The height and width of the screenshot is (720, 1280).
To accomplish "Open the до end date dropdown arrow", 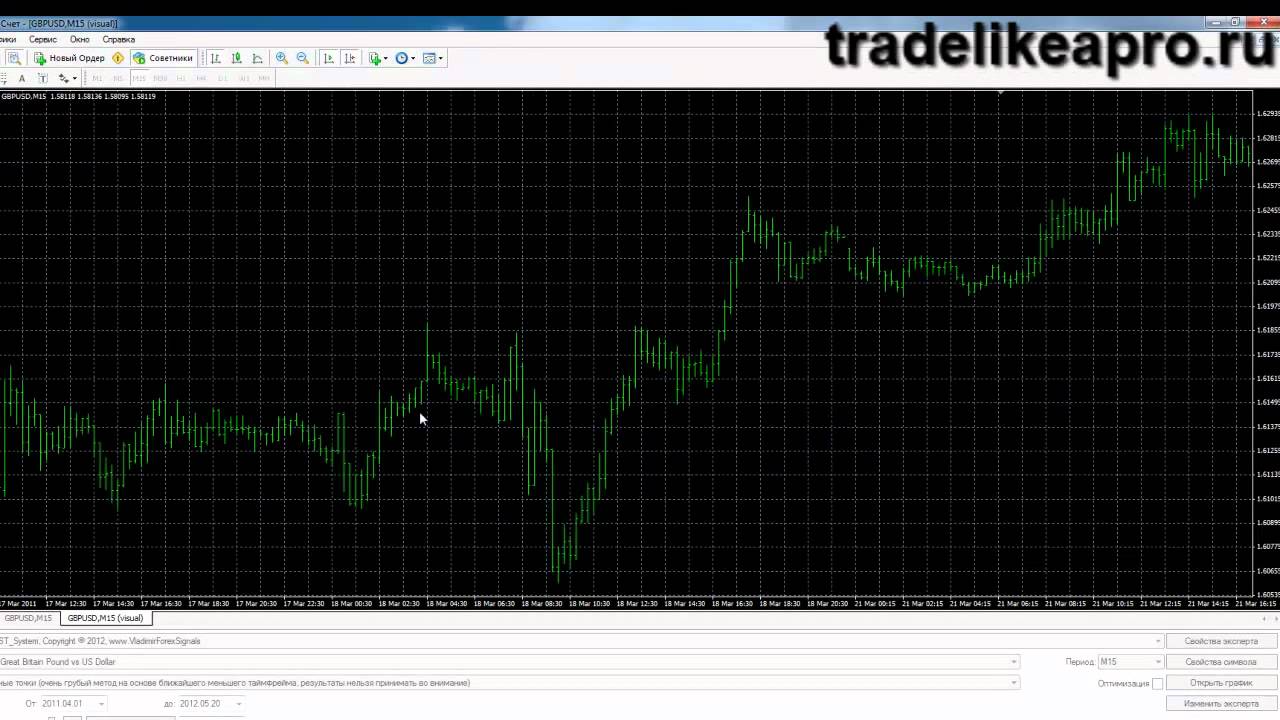I will (238, 704).
